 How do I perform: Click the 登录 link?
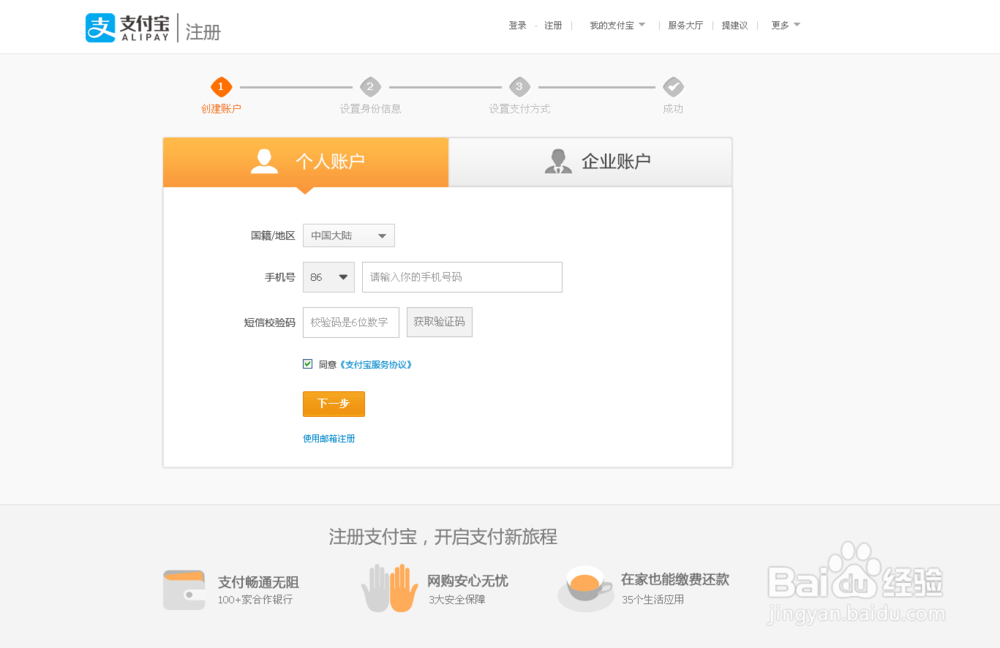click(517, 26)
